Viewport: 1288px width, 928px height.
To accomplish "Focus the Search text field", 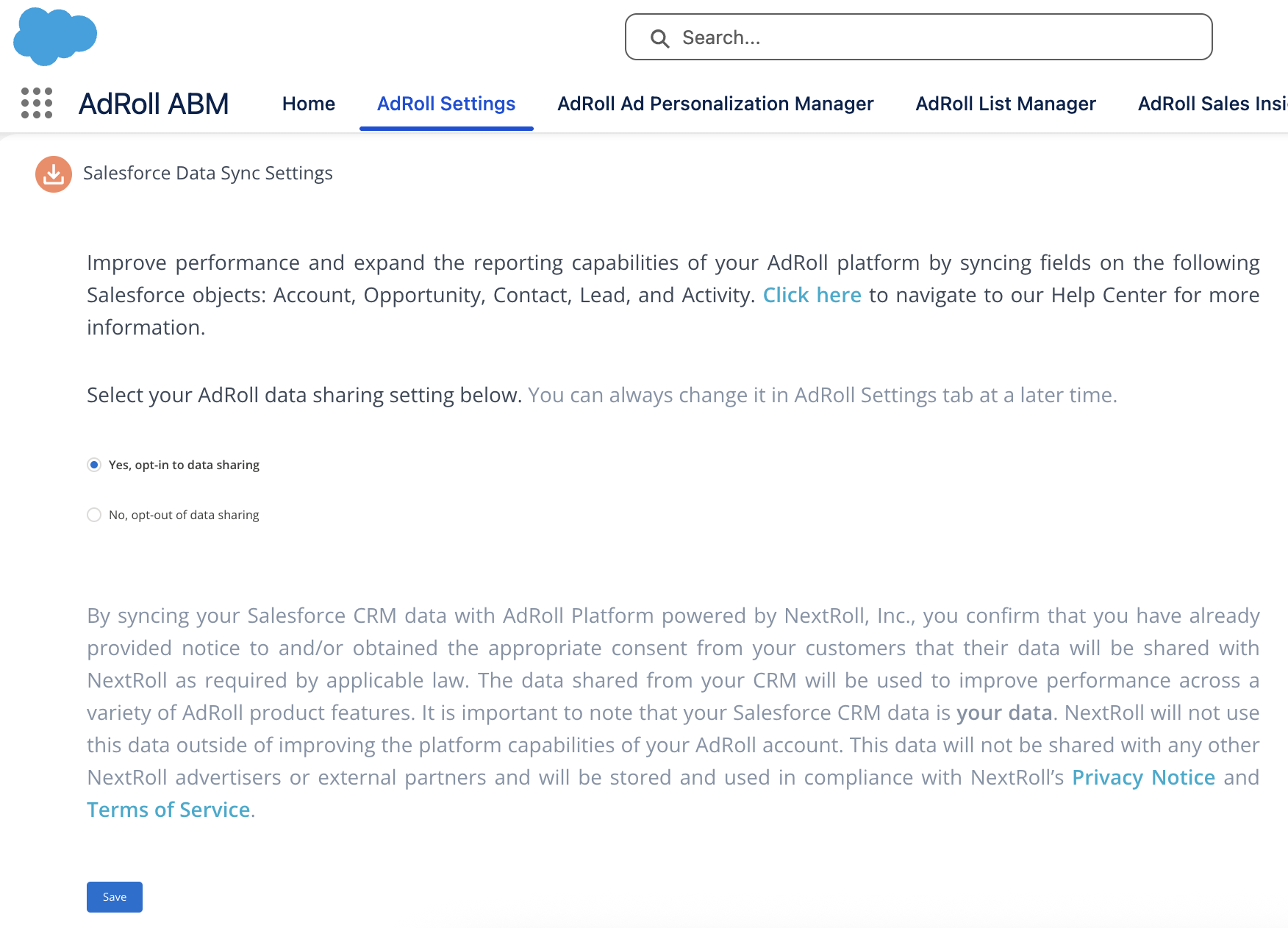I will click(x=934, y=38).
